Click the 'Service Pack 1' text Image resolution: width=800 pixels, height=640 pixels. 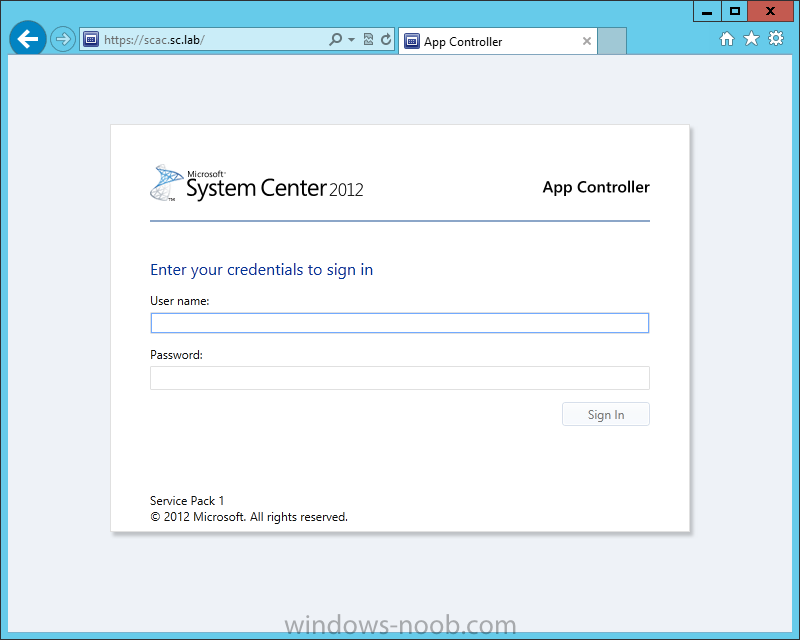[x=187, y=501]
